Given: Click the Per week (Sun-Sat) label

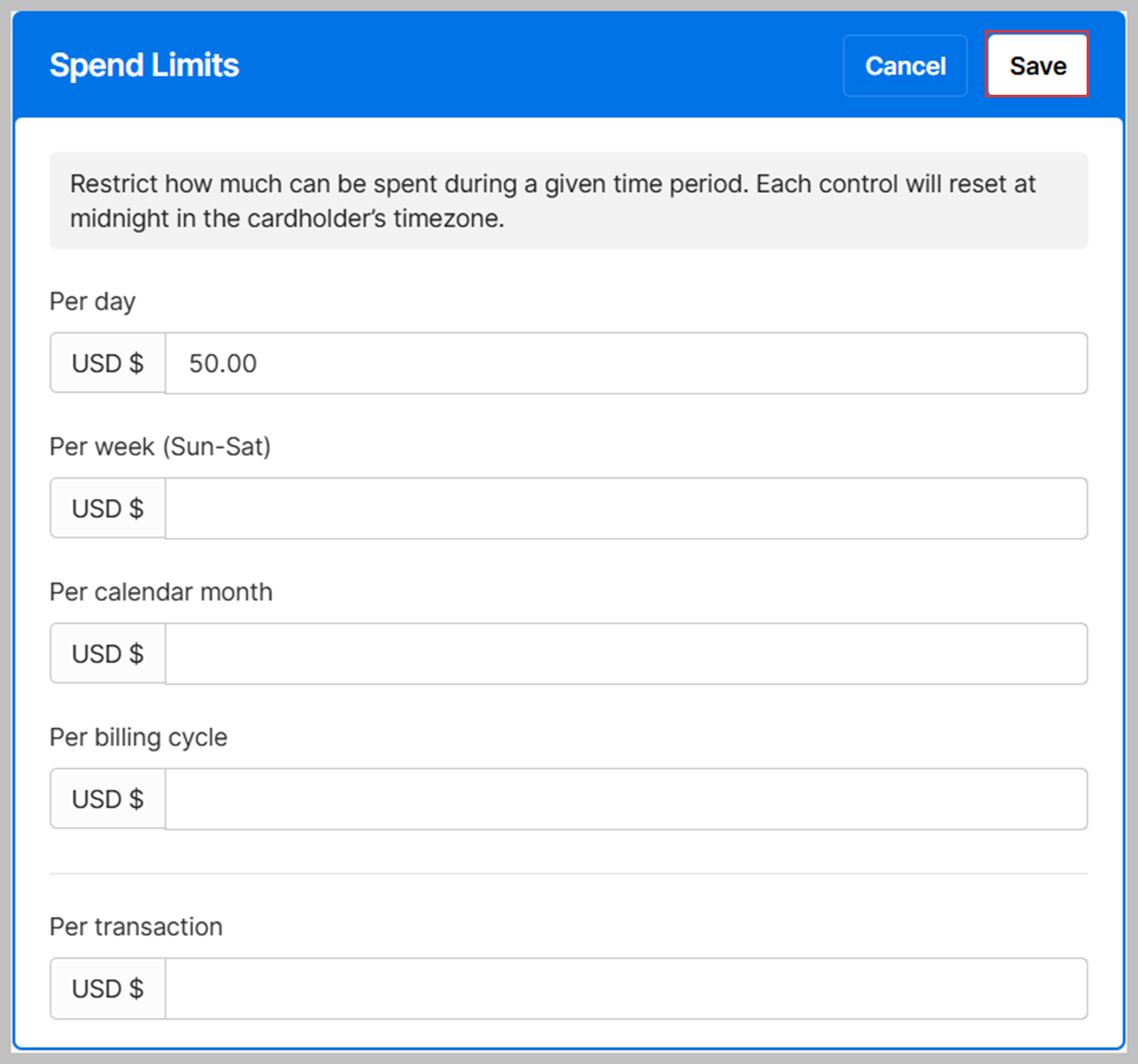Looking at the screenshot, I should click(160, 447).
